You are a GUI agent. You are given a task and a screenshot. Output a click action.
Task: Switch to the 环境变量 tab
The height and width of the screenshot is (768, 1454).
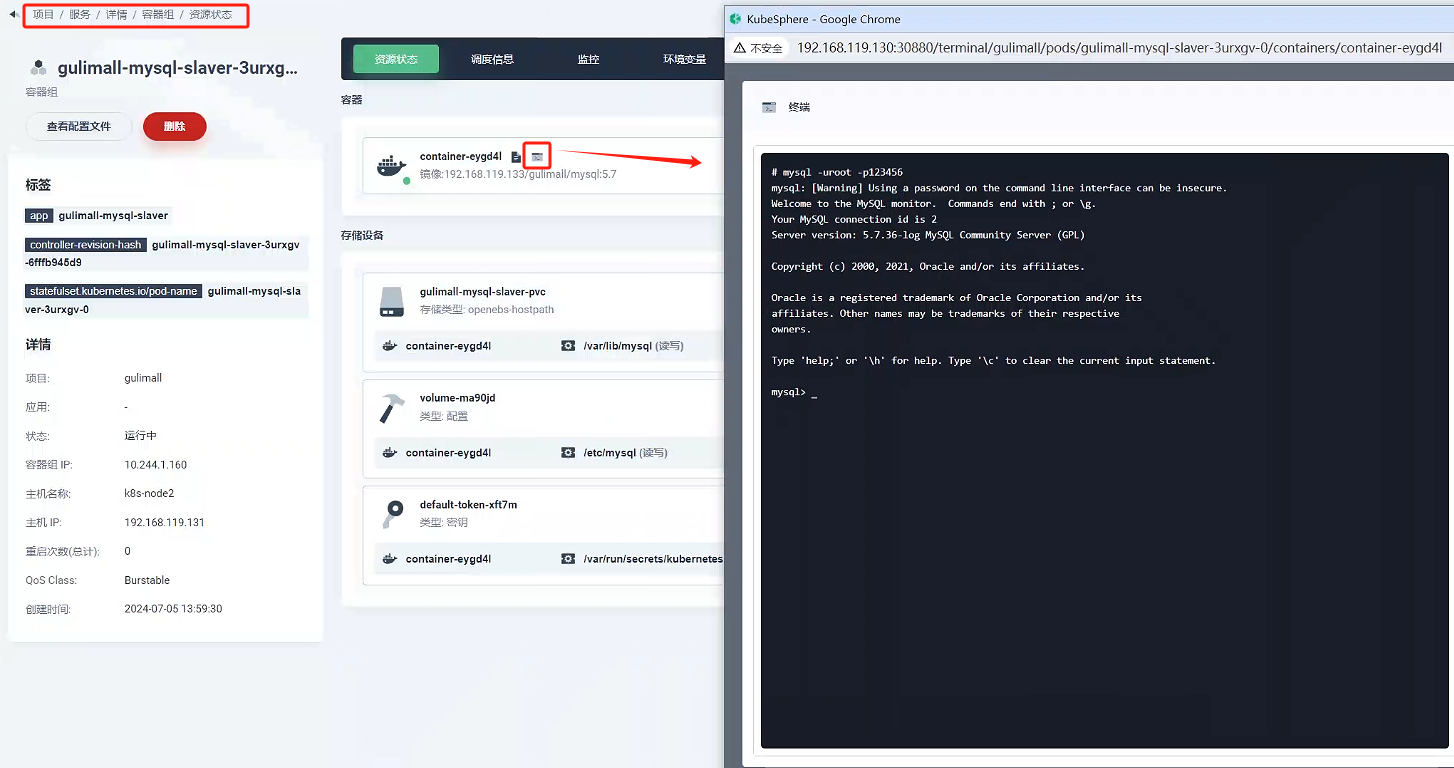(684, 59)
